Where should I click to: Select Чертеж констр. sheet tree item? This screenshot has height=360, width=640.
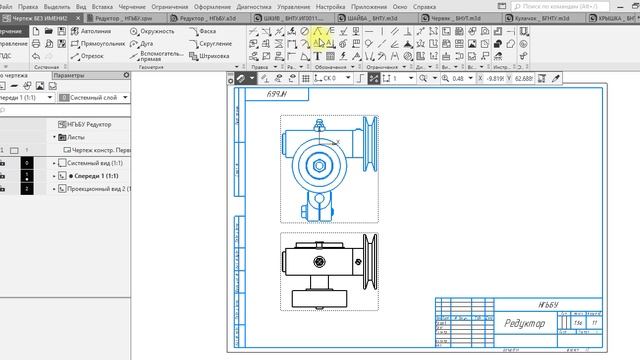[98, 150]
